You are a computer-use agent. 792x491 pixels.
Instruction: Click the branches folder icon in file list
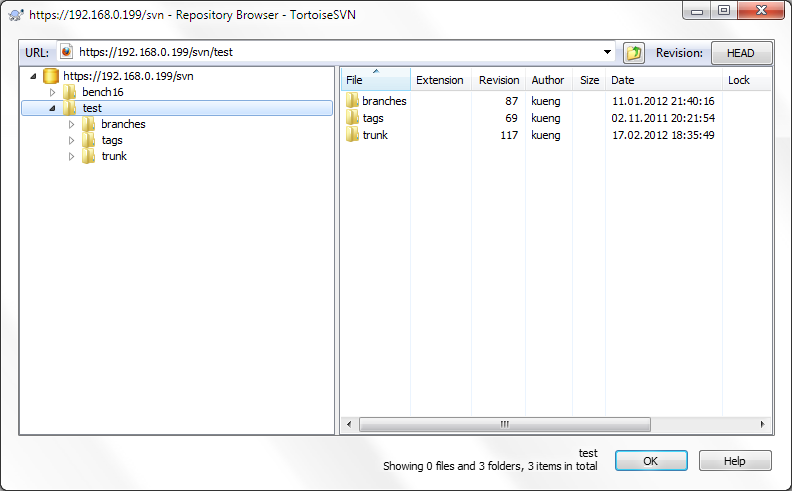[352, 101]
